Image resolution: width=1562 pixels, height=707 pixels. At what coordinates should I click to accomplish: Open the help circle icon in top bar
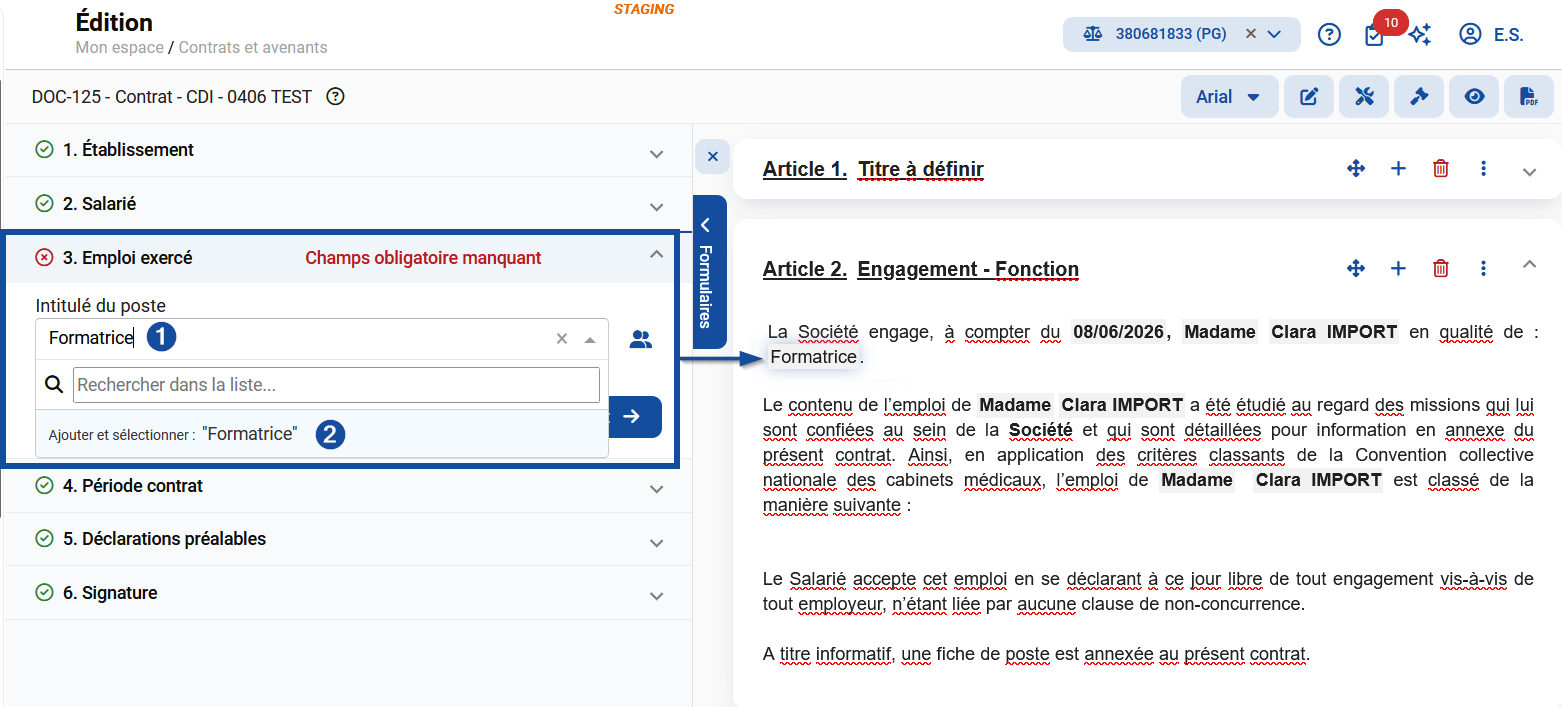tap(1328, 35)
